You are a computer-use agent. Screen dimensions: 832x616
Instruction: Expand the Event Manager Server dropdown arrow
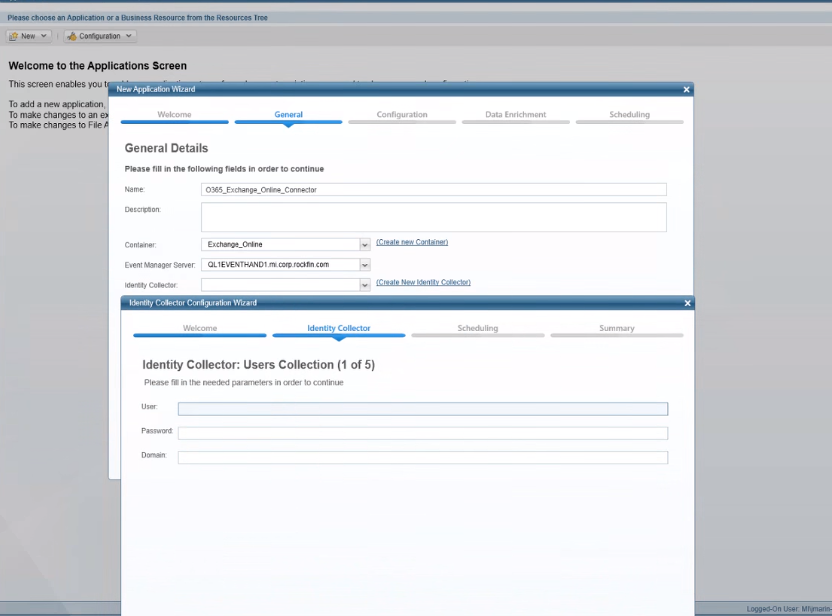[365, 265]
